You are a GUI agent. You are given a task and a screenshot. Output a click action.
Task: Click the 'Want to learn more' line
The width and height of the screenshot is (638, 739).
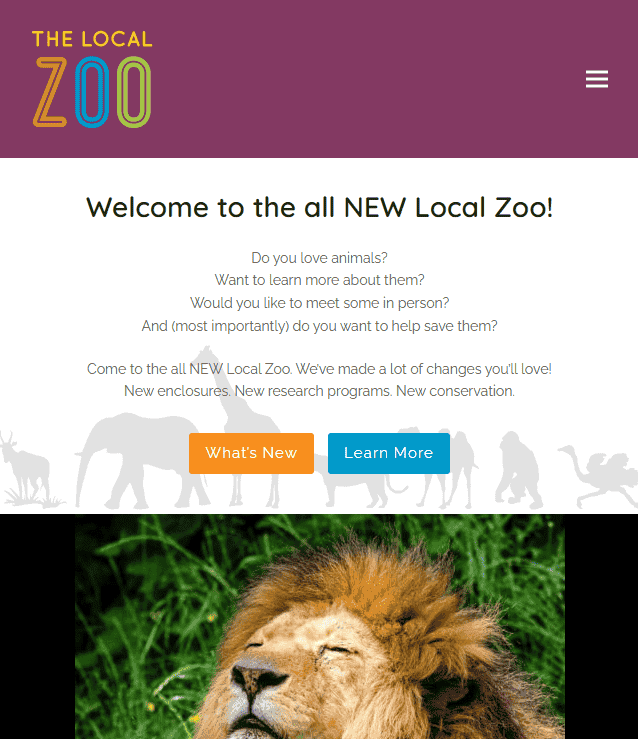click(319, 280)
